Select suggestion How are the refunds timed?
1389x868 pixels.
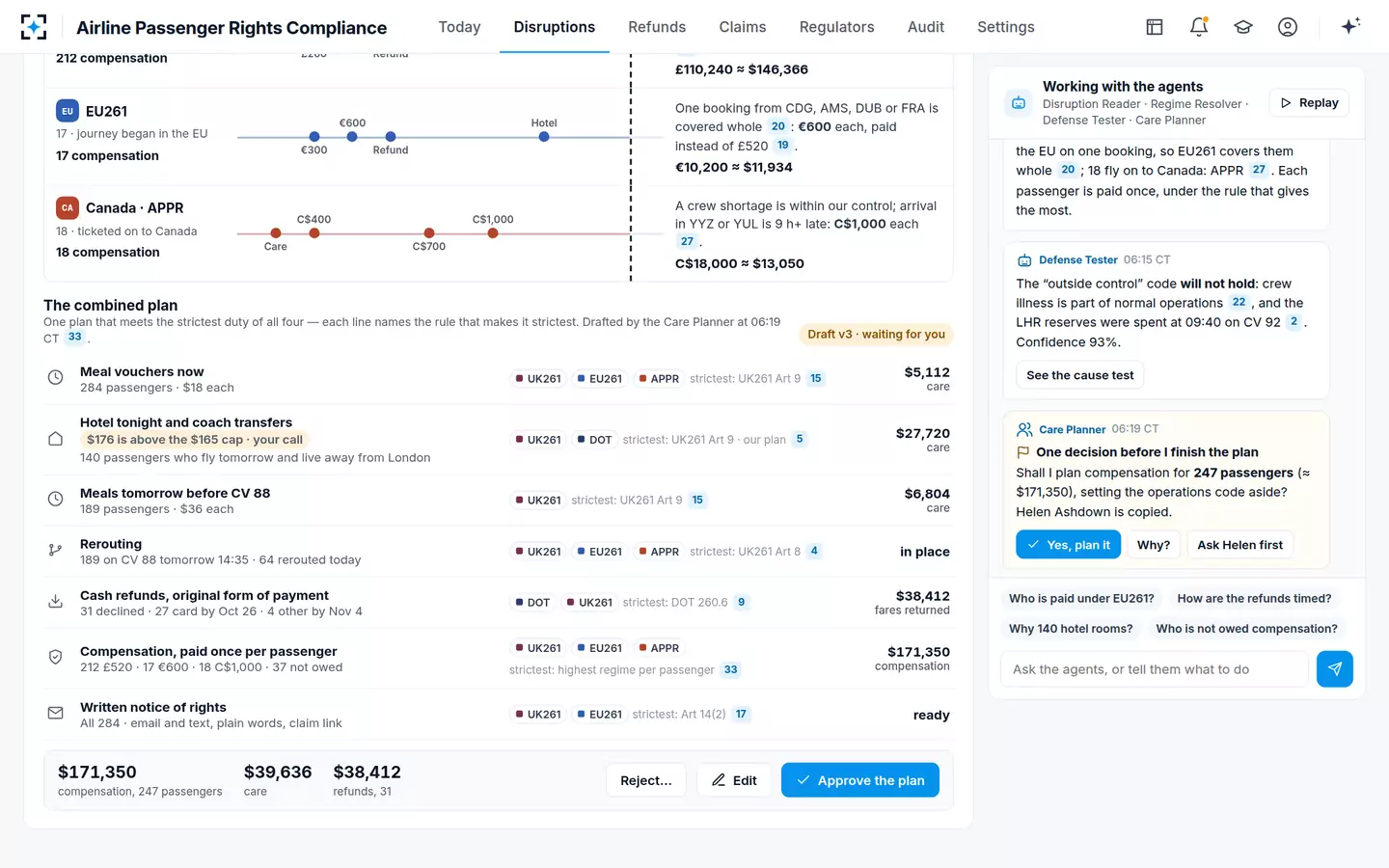(1254, 598)
